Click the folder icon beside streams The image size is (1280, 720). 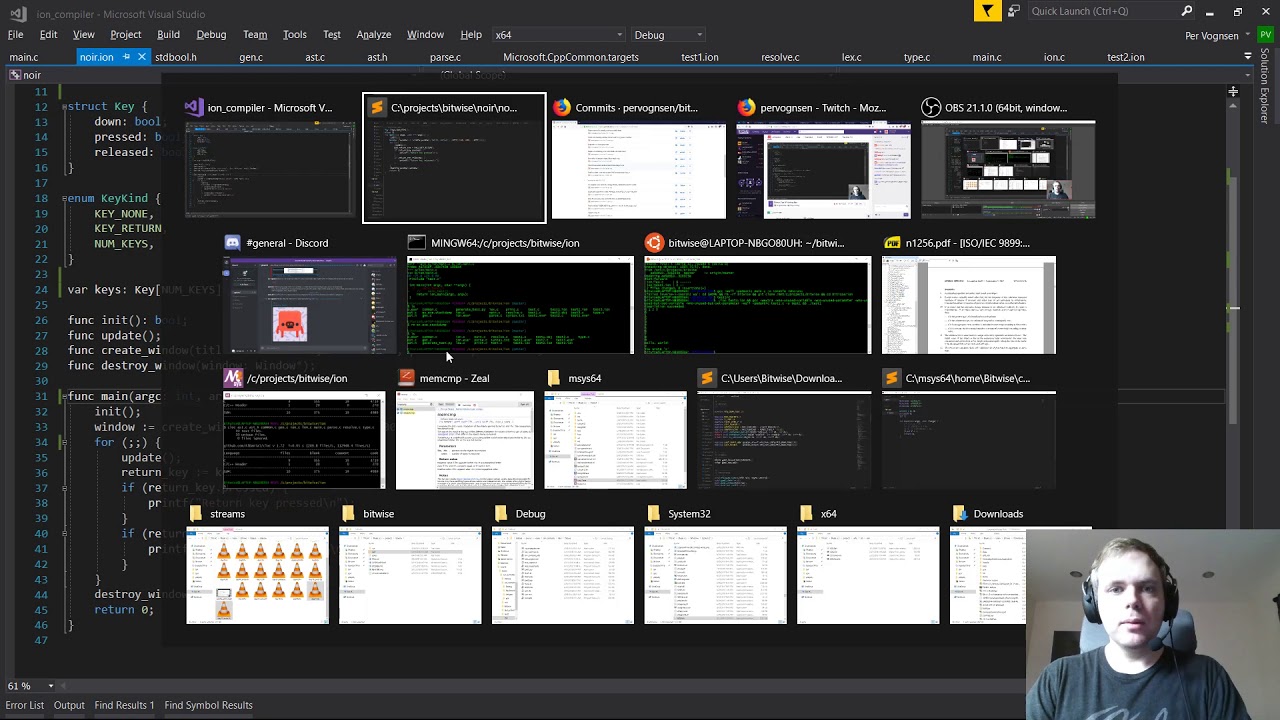196,514
